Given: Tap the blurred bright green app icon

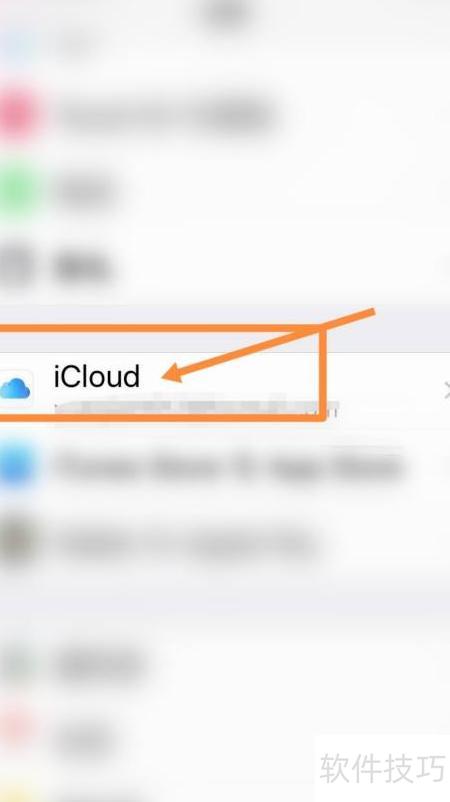Looking at the screenshot, I should [x=18, y=190].
